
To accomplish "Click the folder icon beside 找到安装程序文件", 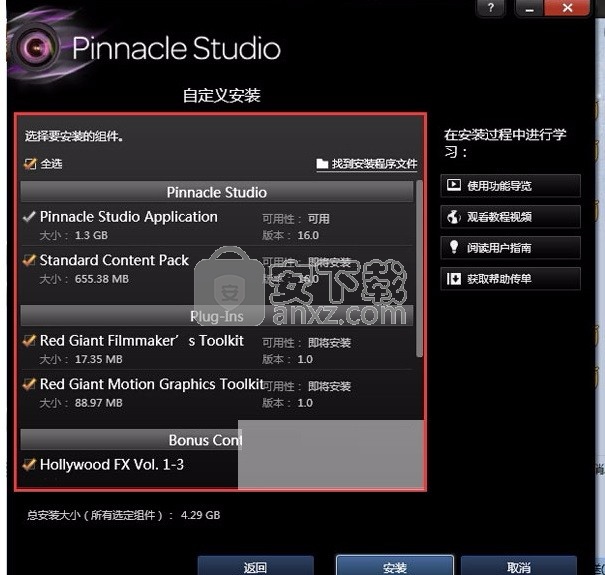I will [322, 164].
